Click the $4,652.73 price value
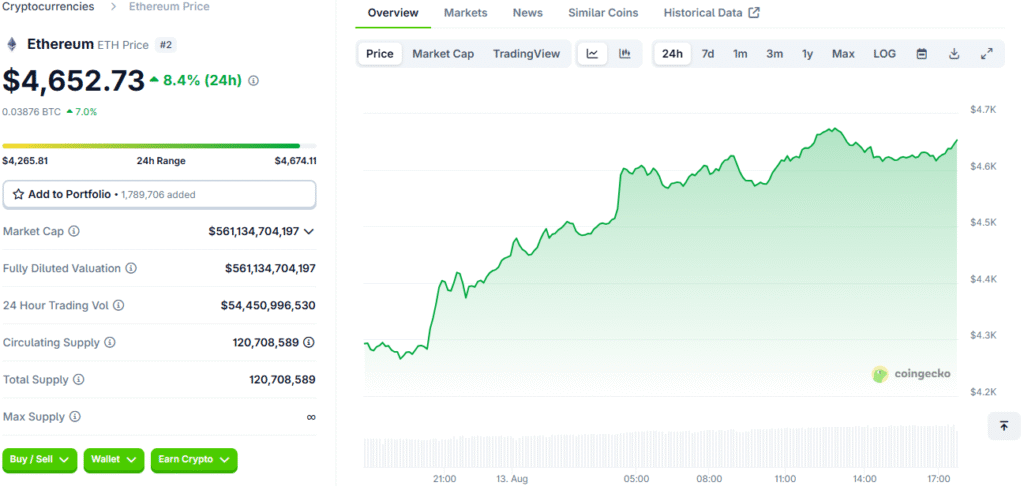 (x=73, y=80)
